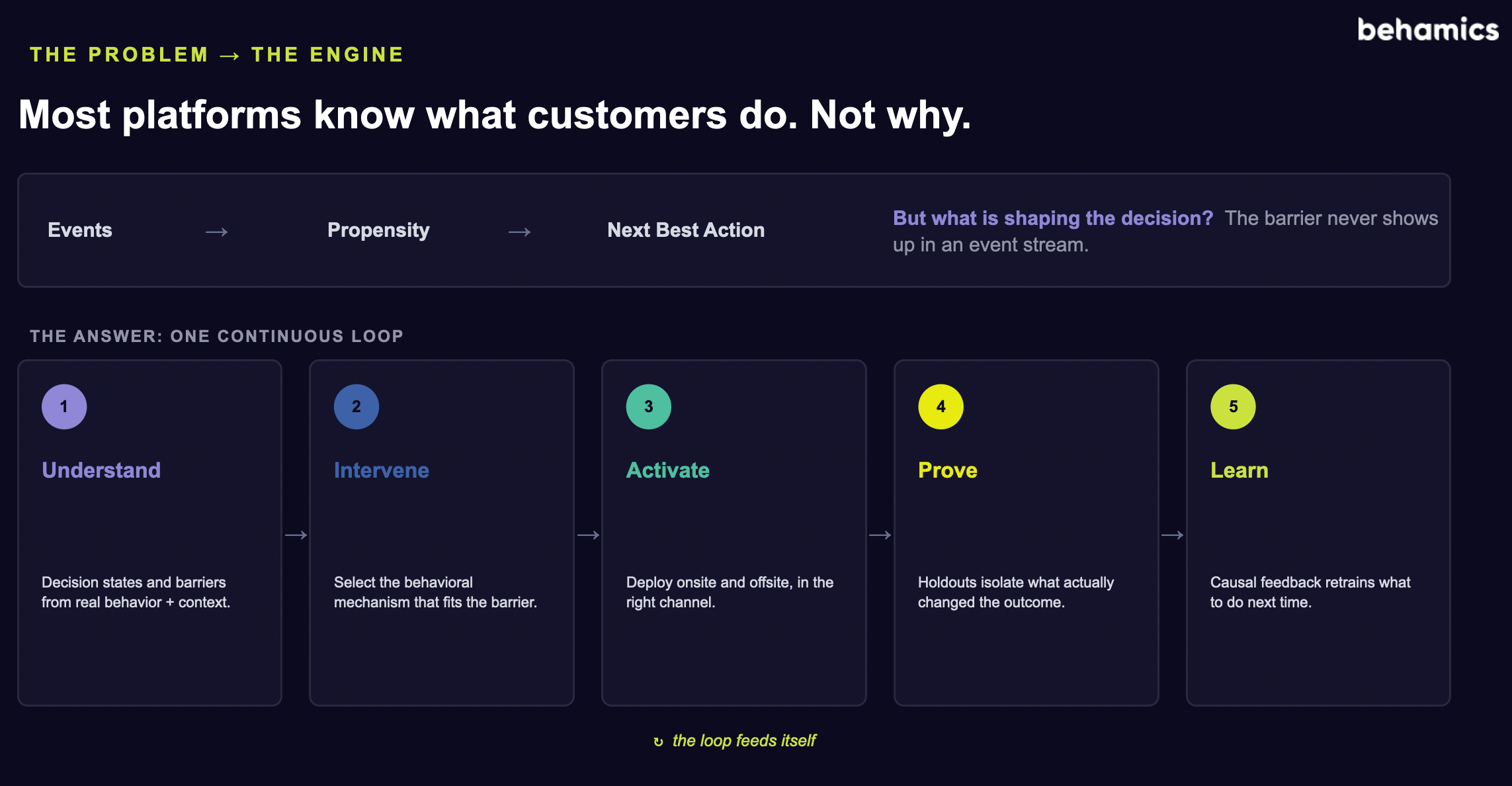This screenshot has width=1512, height=786.
Task: Select the Activate card title
Action: pyautogui.click(x=668, y=470)
